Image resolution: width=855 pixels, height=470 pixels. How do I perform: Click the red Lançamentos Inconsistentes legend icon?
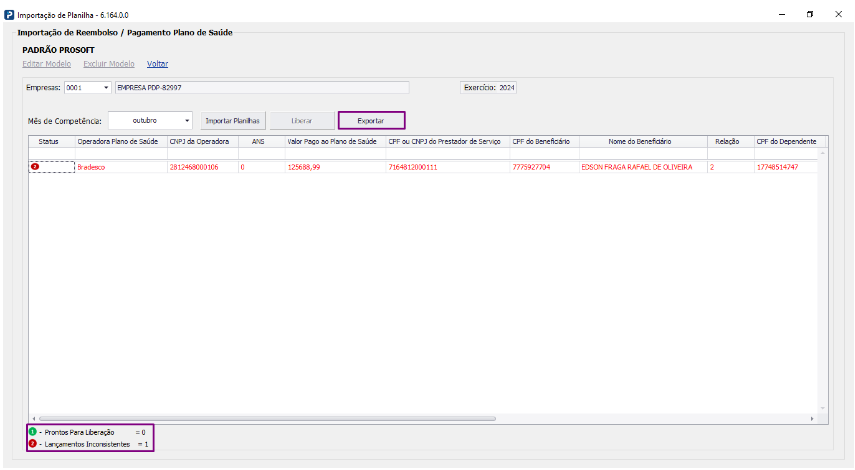point(32,443)
